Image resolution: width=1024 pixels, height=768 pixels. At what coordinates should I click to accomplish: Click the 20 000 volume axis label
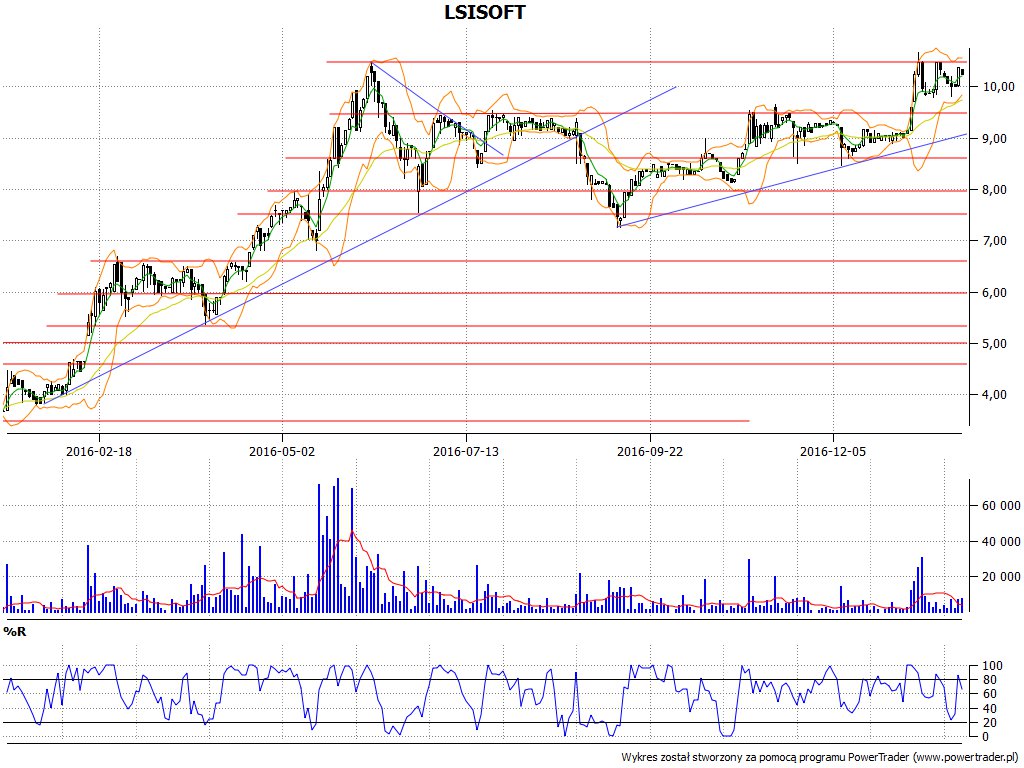[x=1000, y=576]
